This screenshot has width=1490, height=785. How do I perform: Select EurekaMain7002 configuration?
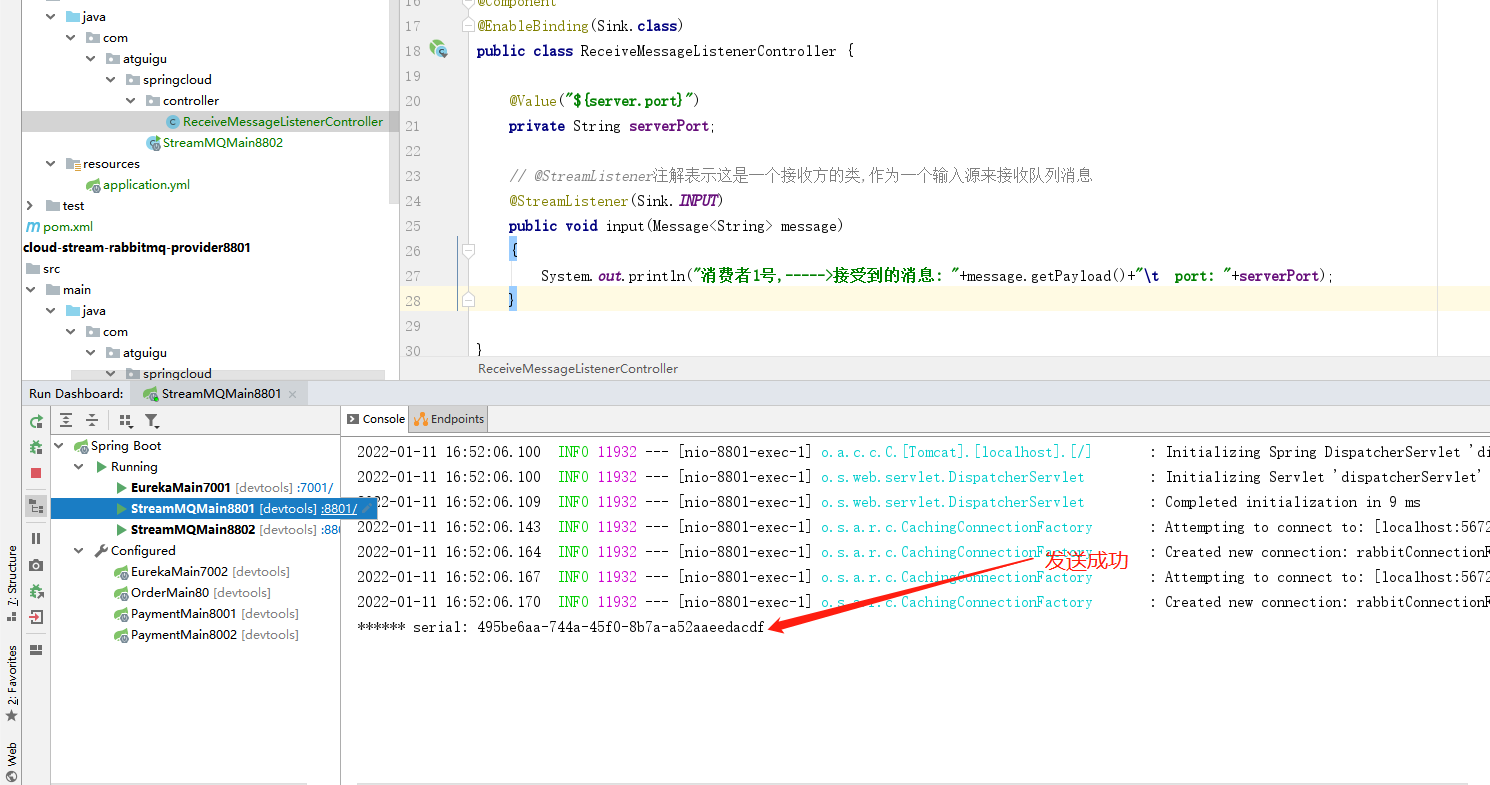(179, 572)
